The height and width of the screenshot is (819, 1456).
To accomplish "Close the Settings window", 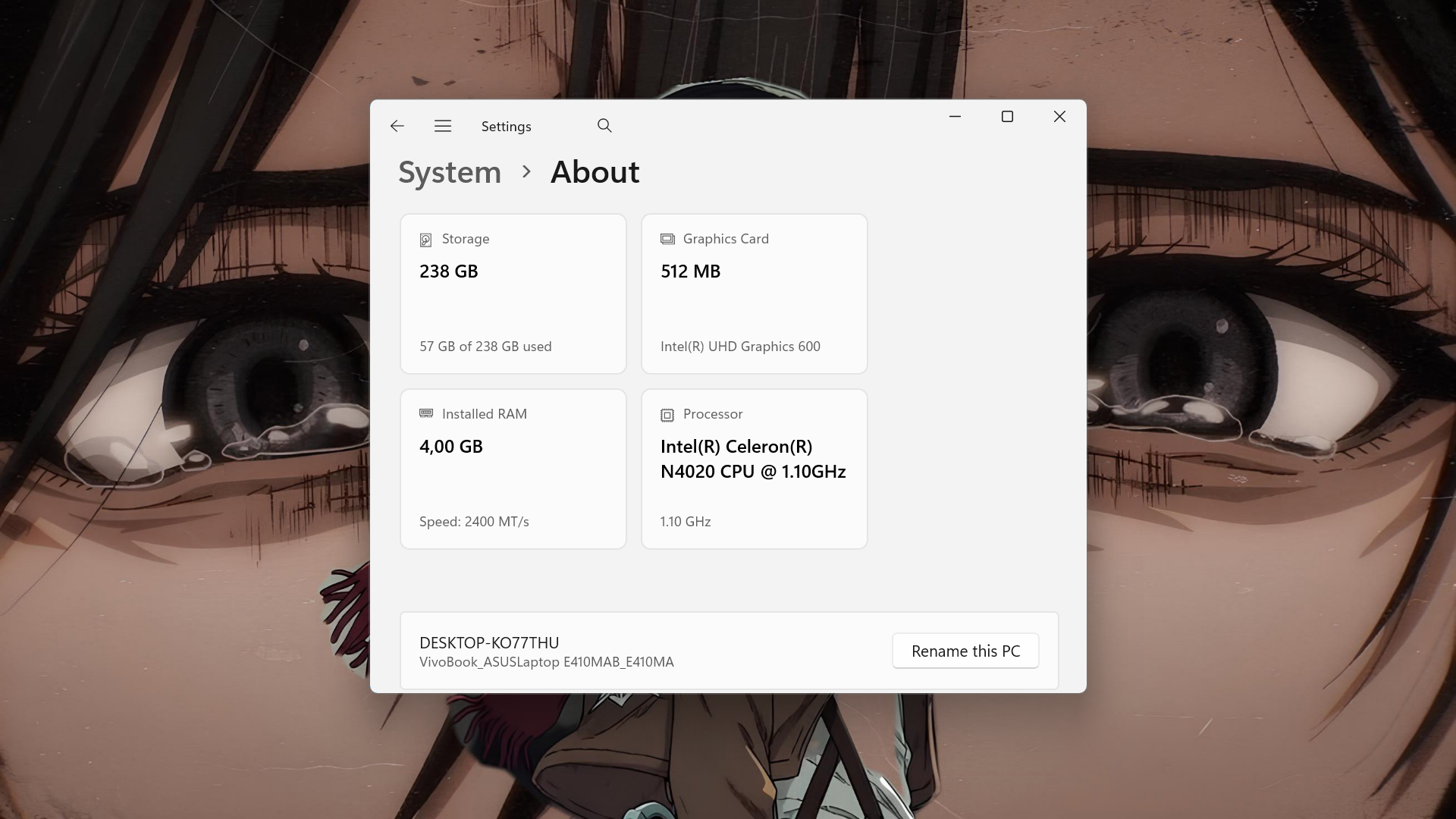I will click(1059, 117).
